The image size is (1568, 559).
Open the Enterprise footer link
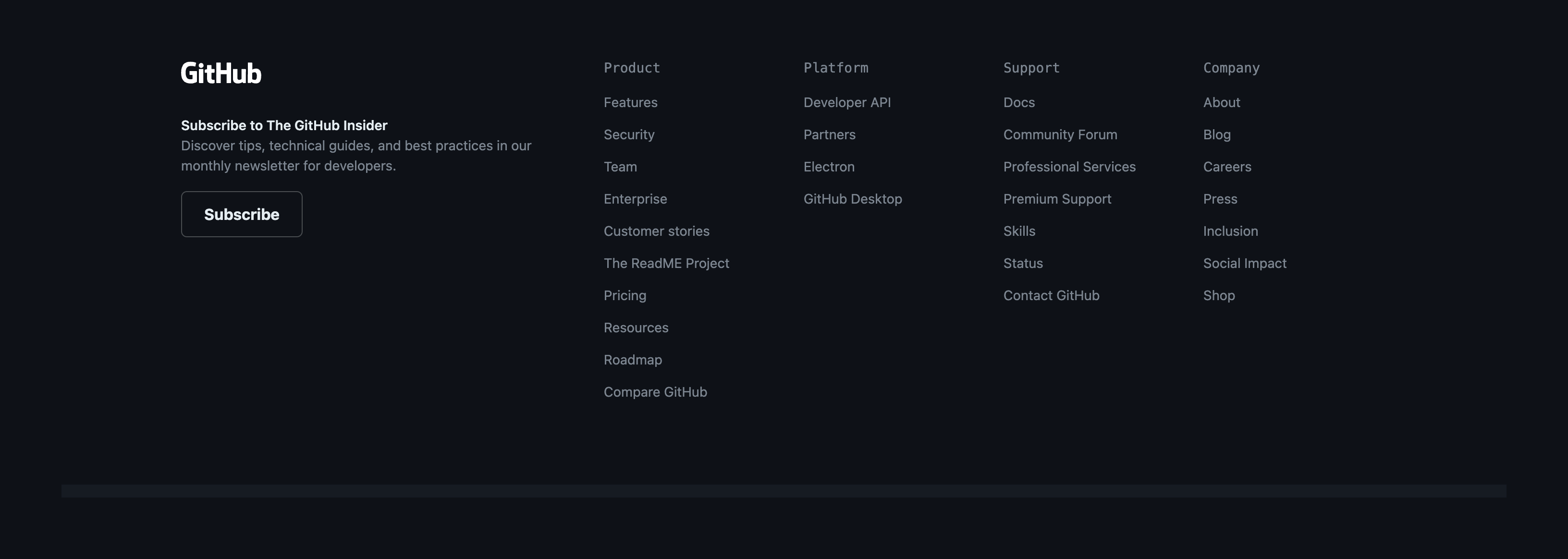[x=635, y=199]
